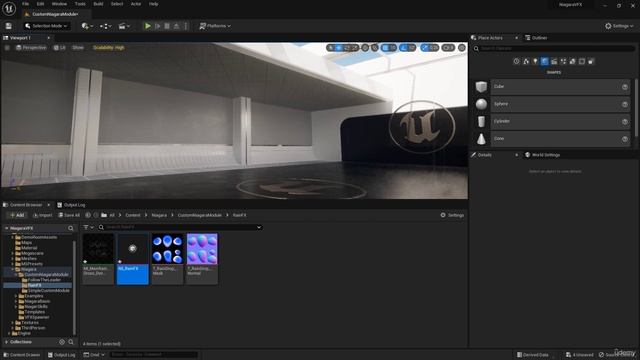The width and height of the screenshot is (640, 360).
Task: Open the viewport hamburger options menu
Action: pyautogui.click(x=7, y=48)
